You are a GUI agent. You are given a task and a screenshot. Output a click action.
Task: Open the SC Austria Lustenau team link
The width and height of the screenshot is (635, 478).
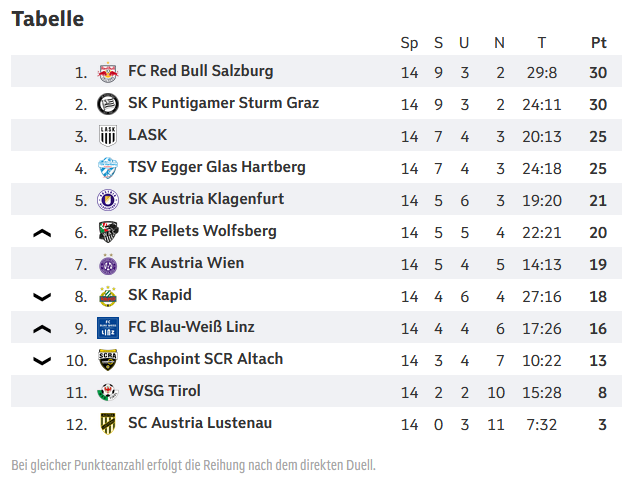point(200,423)
